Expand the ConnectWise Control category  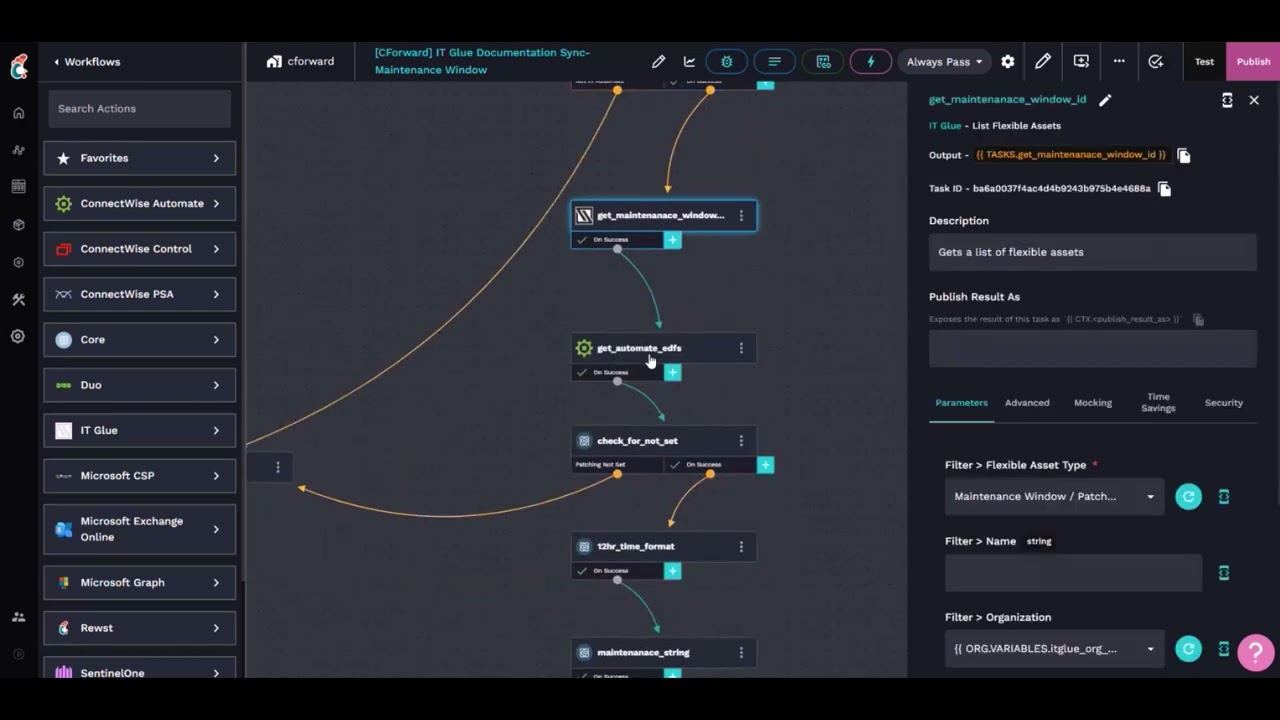pos(139,249)
